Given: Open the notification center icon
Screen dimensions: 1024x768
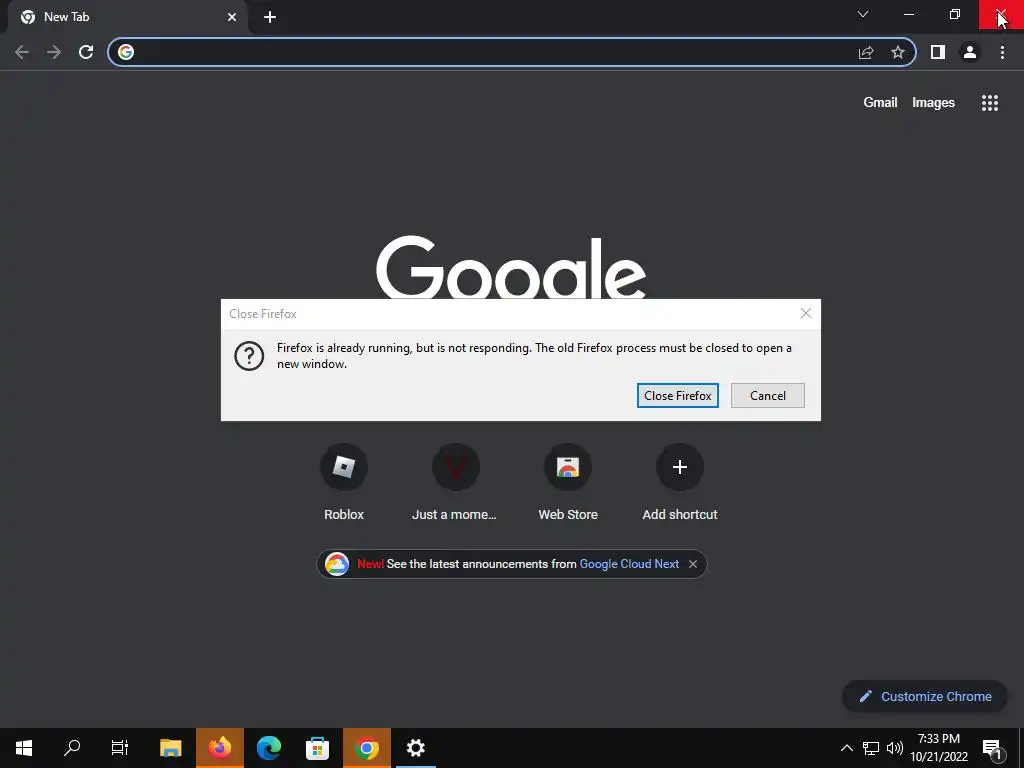Looking at the screenshot, I should tap(992, 748).
